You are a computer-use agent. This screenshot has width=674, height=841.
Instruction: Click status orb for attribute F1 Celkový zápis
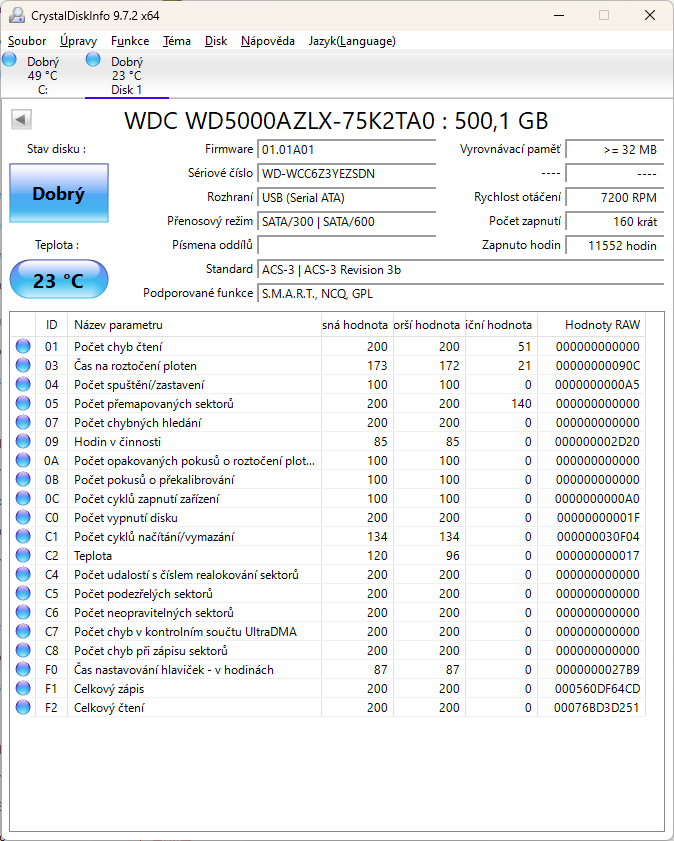23,688
